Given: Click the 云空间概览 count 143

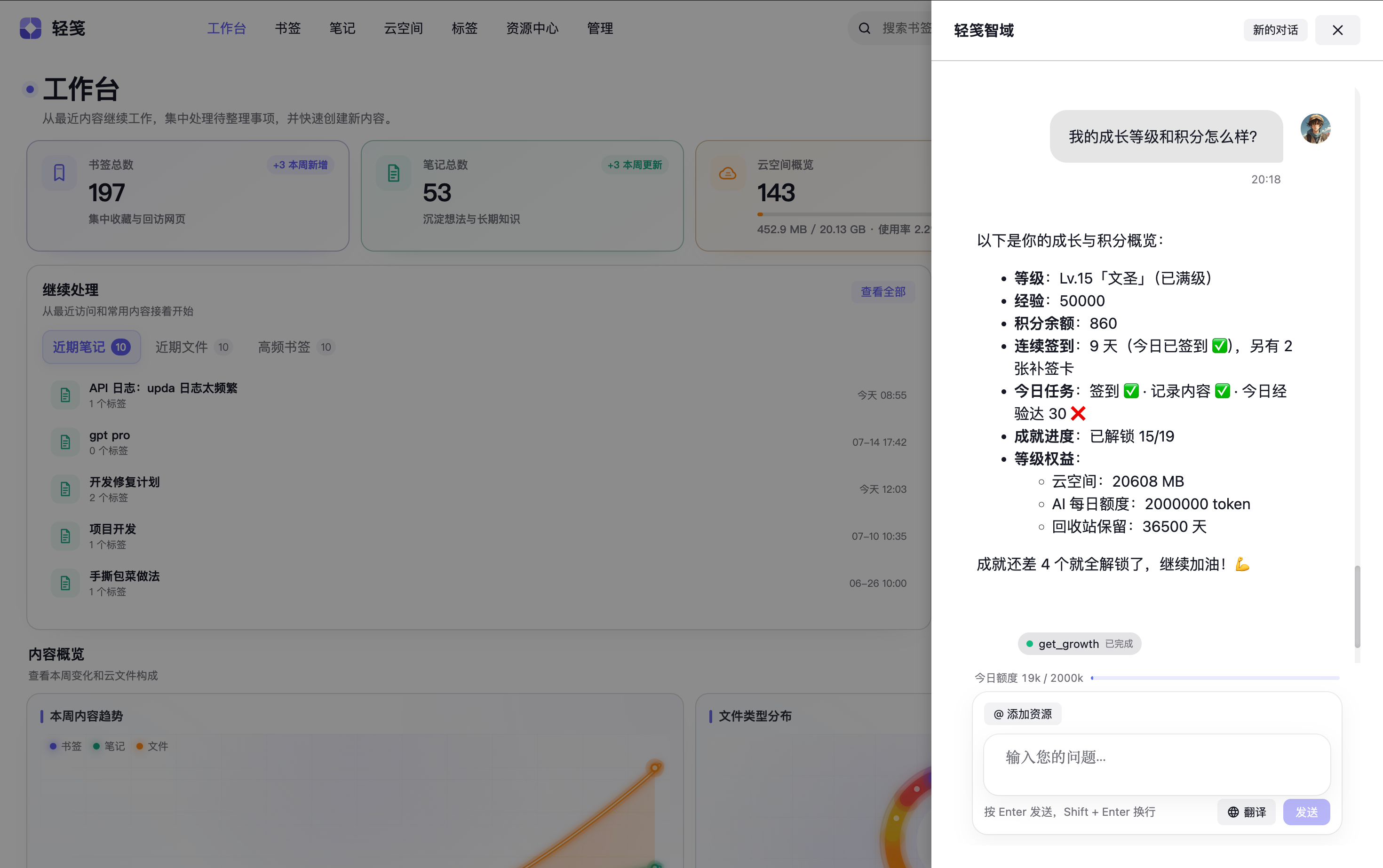Looking at the screenshot, I should point(776,193).
